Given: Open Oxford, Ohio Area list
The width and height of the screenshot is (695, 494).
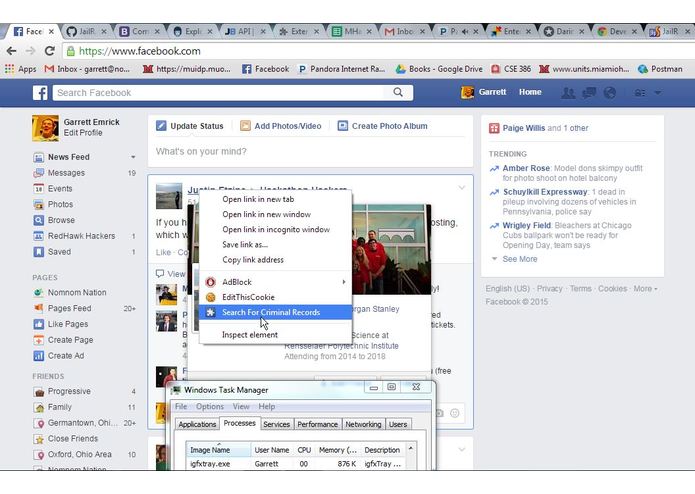Looking at the screenshot, I should 80,455.
